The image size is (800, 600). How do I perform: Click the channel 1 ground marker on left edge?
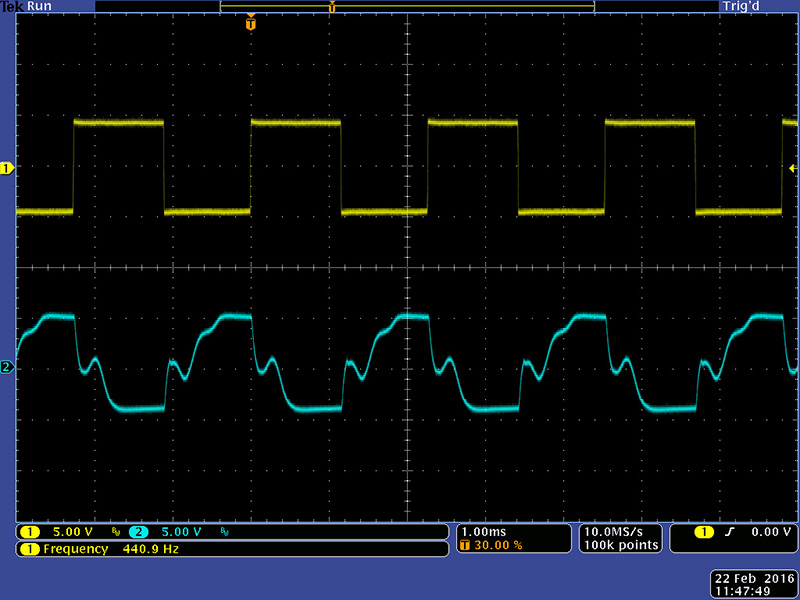coord(7,169)
